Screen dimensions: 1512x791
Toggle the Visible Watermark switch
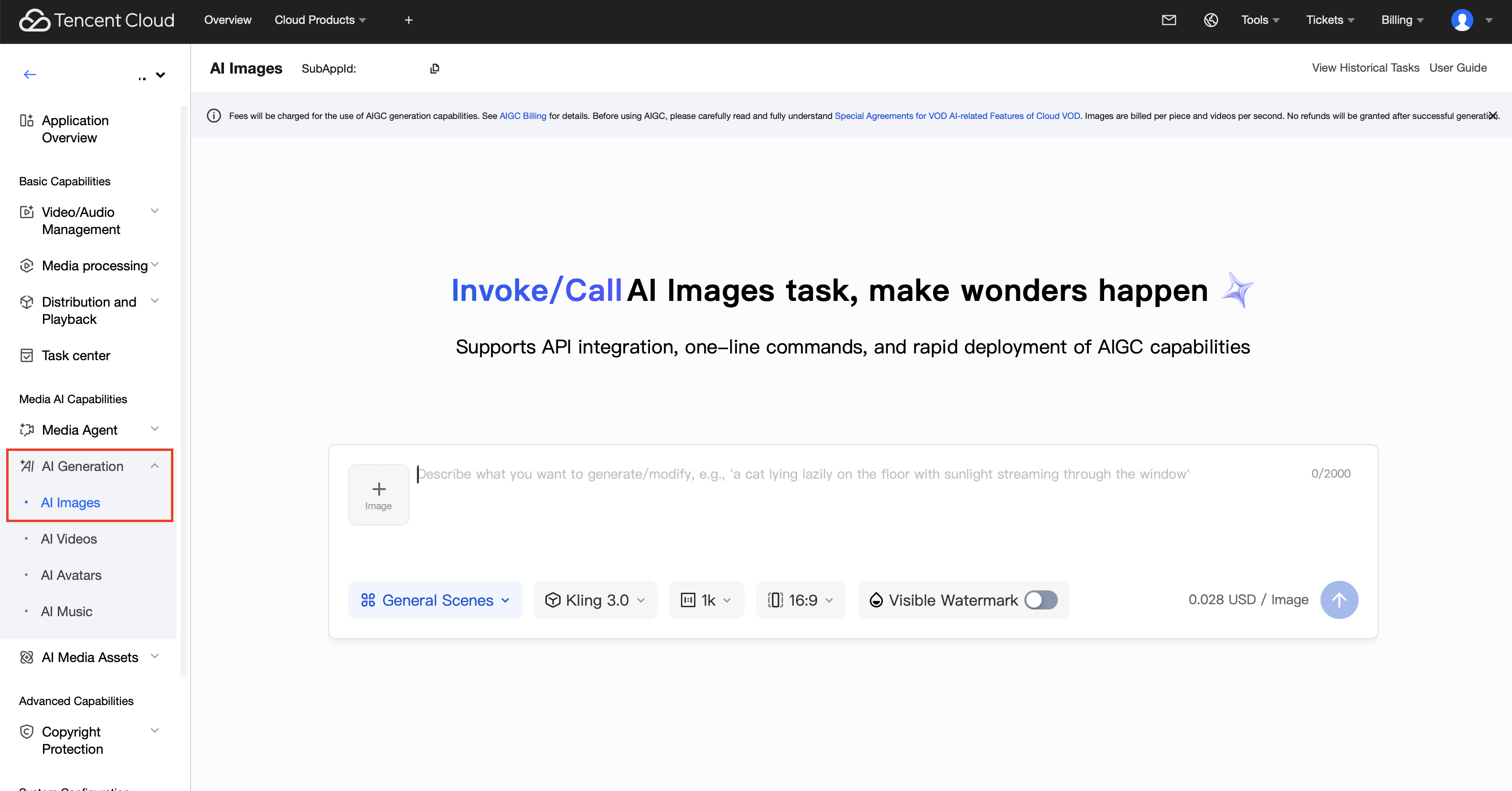[x=1041, y=599]
